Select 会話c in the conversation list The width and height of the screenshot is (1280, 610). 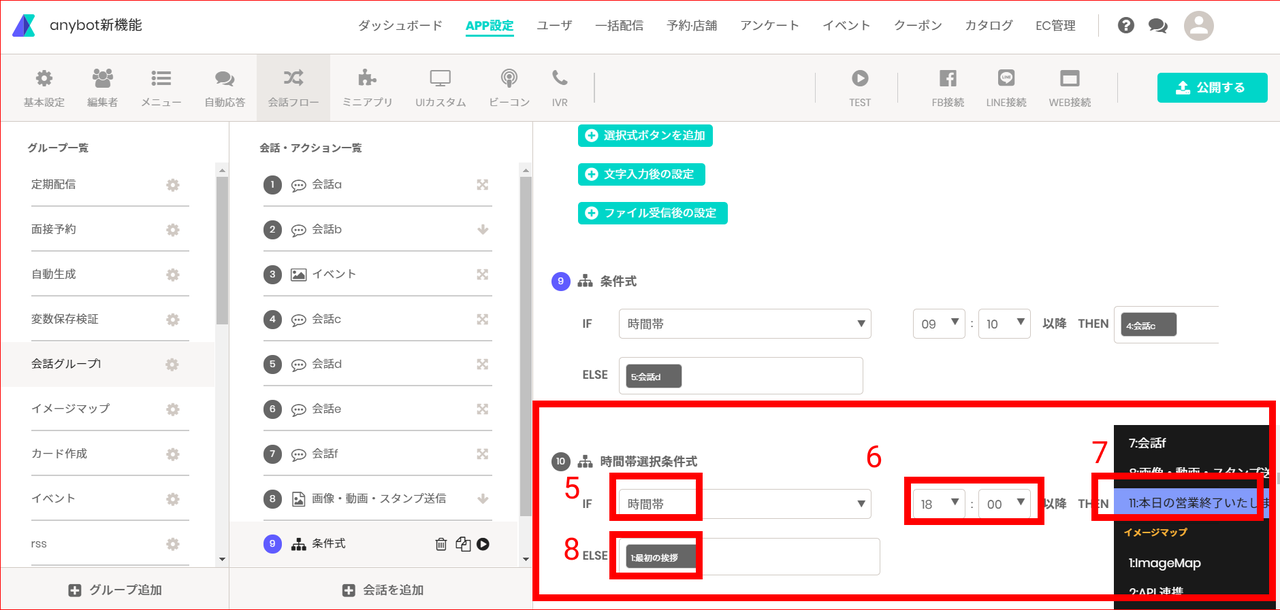pos(326,319)
